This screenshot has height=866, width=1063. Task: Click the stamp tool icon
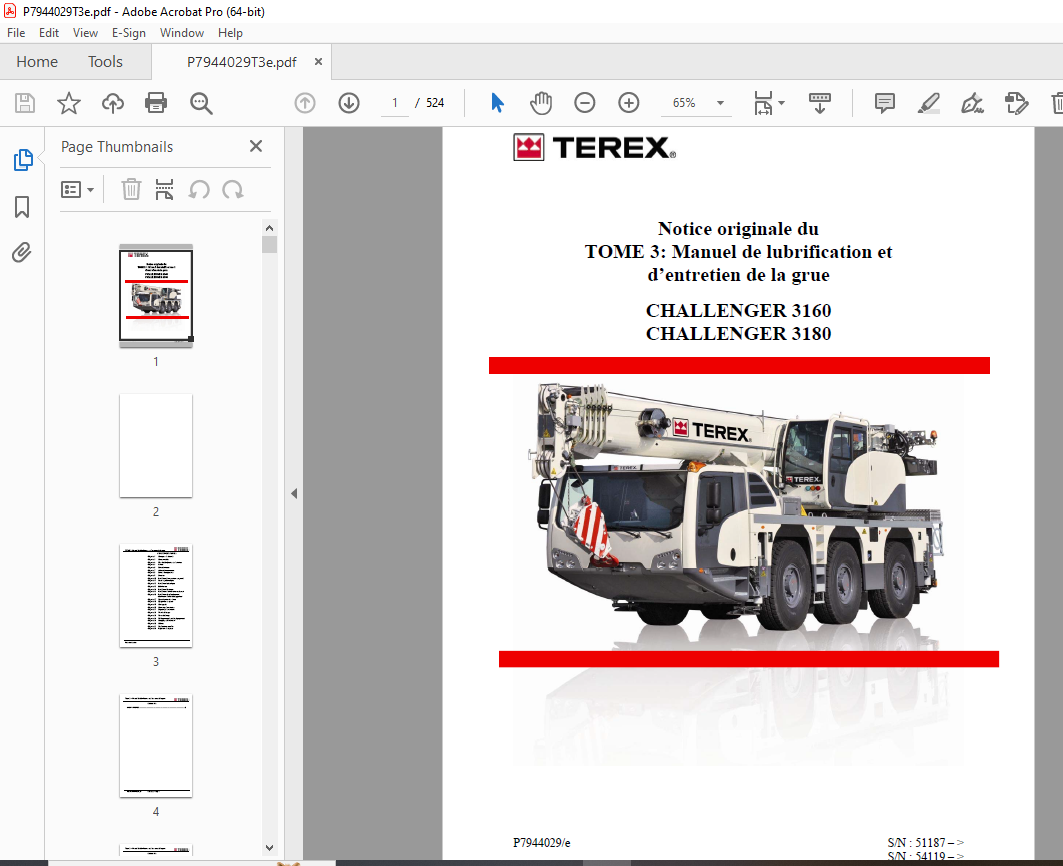point(1016,103)
